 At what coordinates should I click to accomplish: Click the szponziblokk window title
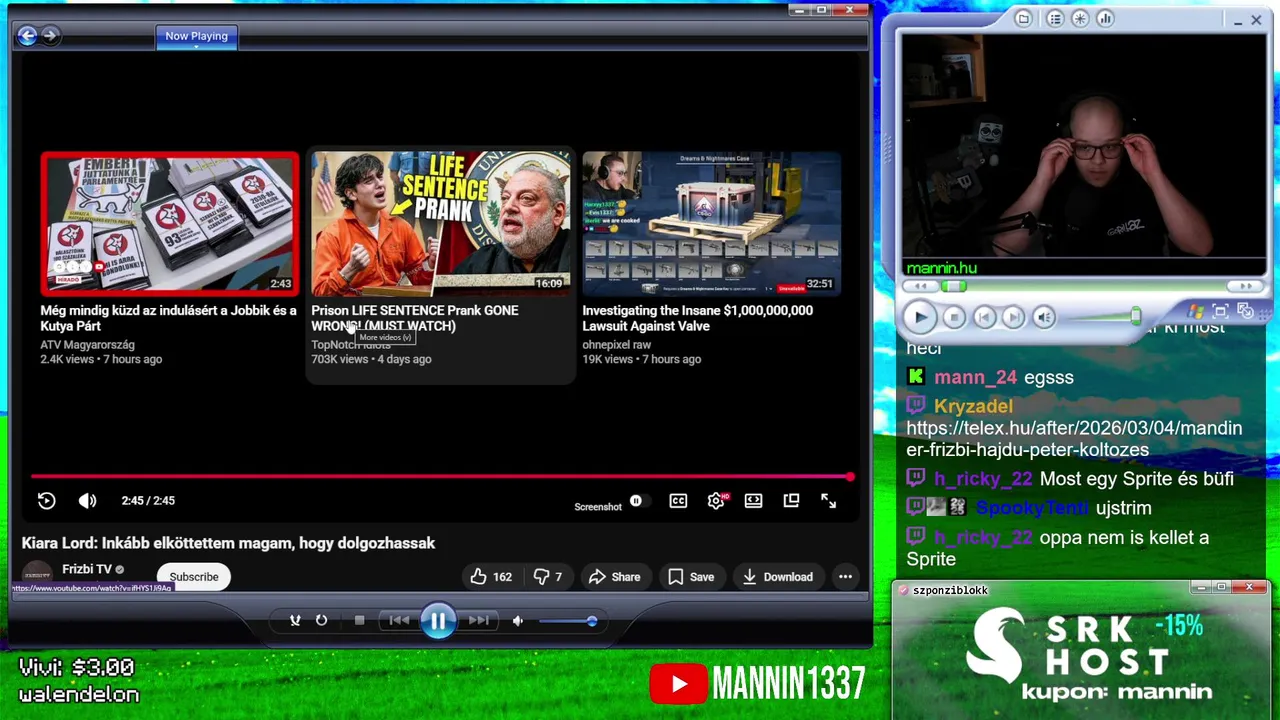coord(950,590)
